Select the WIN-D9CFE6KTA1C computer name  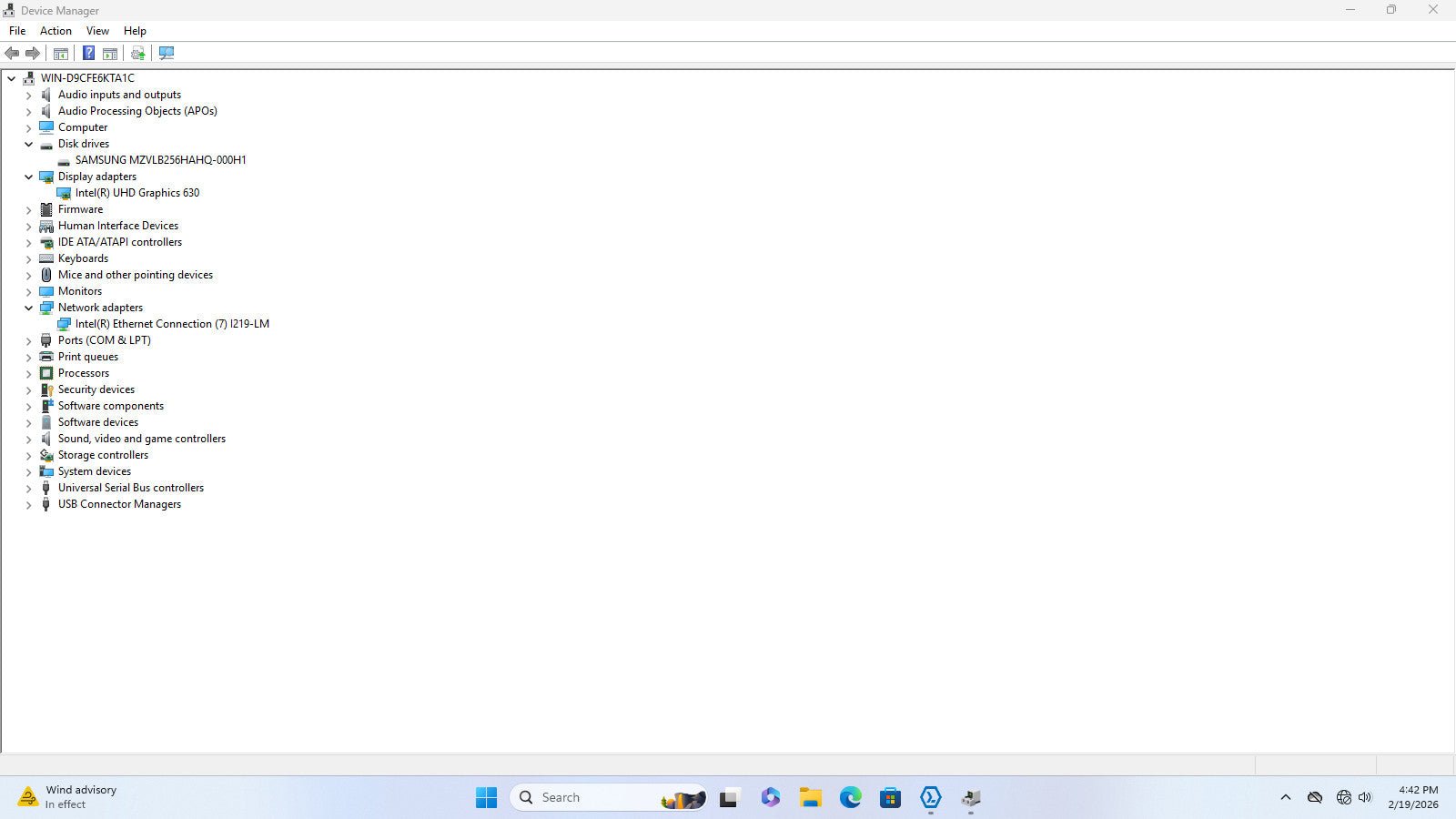click(87, 78)
